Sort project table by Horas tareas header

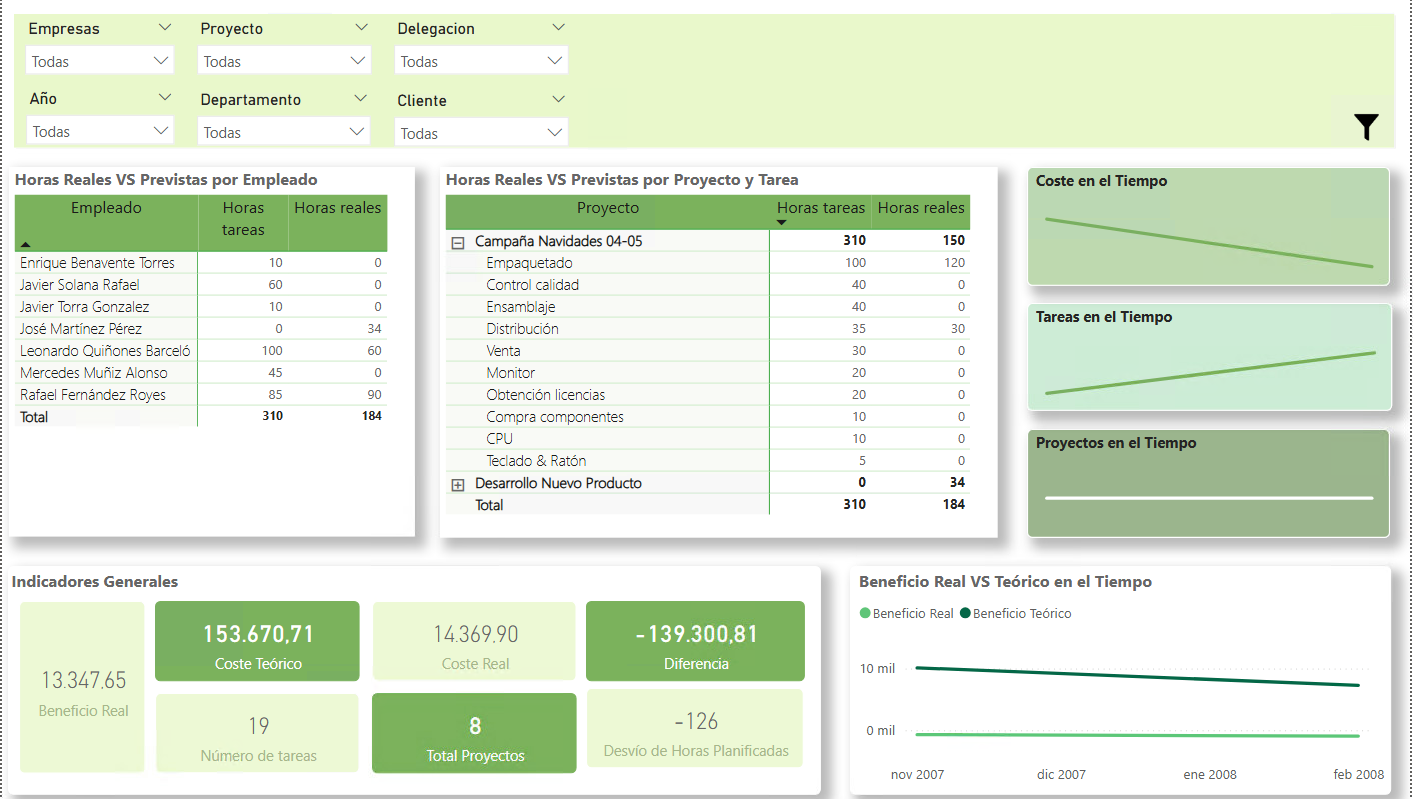(x=820, y=208)
